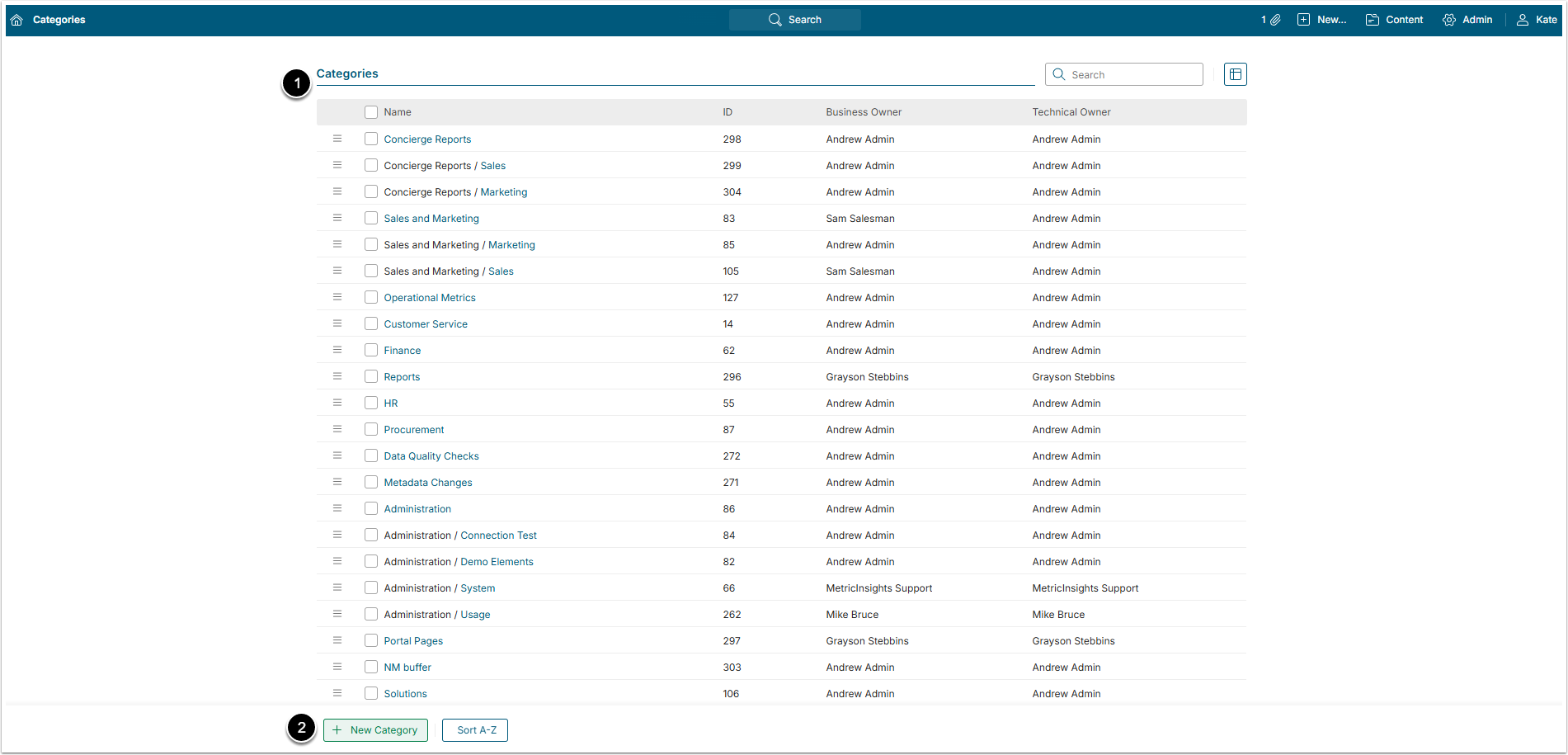Click the New Category button
This screenshot has width=1568, height=755.
pos(375,730)
